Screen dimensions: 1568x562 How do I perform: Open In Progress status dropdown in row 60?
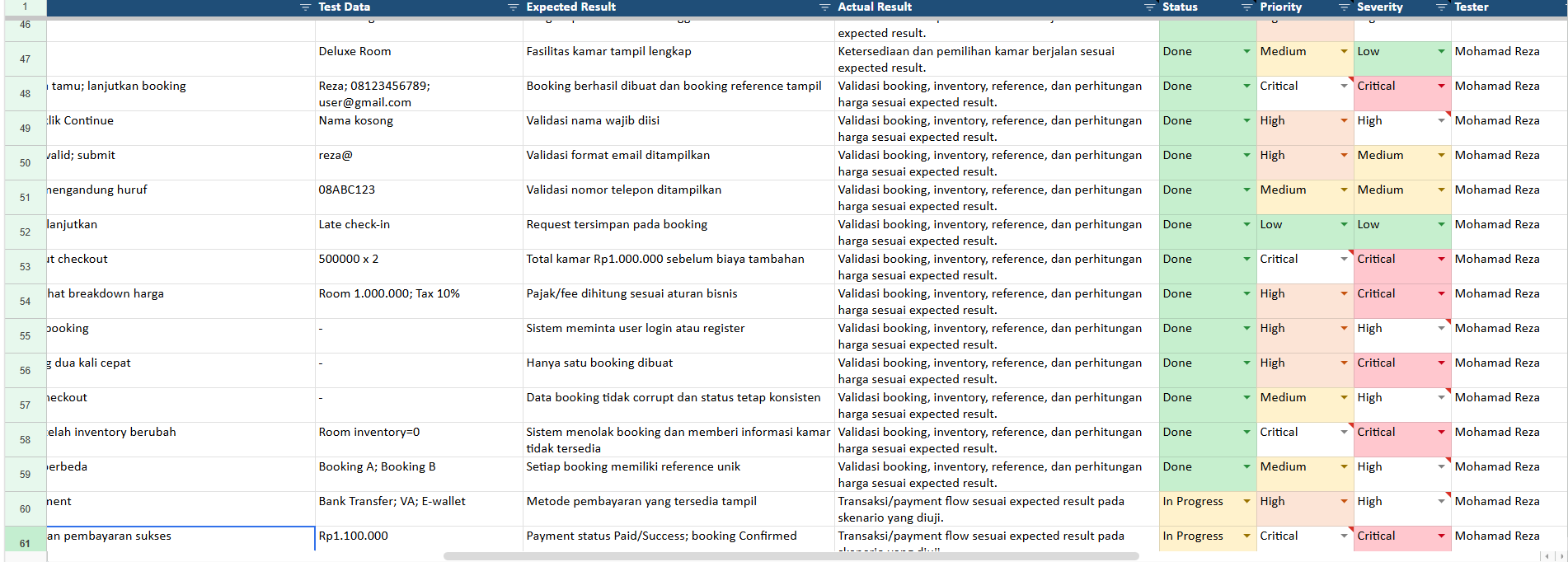pos(1246,501)
